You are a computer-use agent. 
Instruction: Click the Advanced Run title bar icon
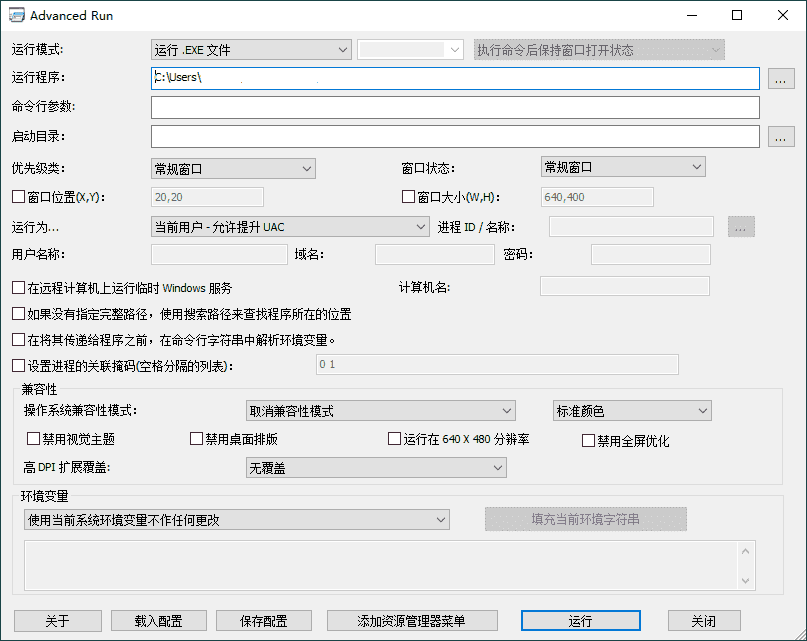pos(16,16)
